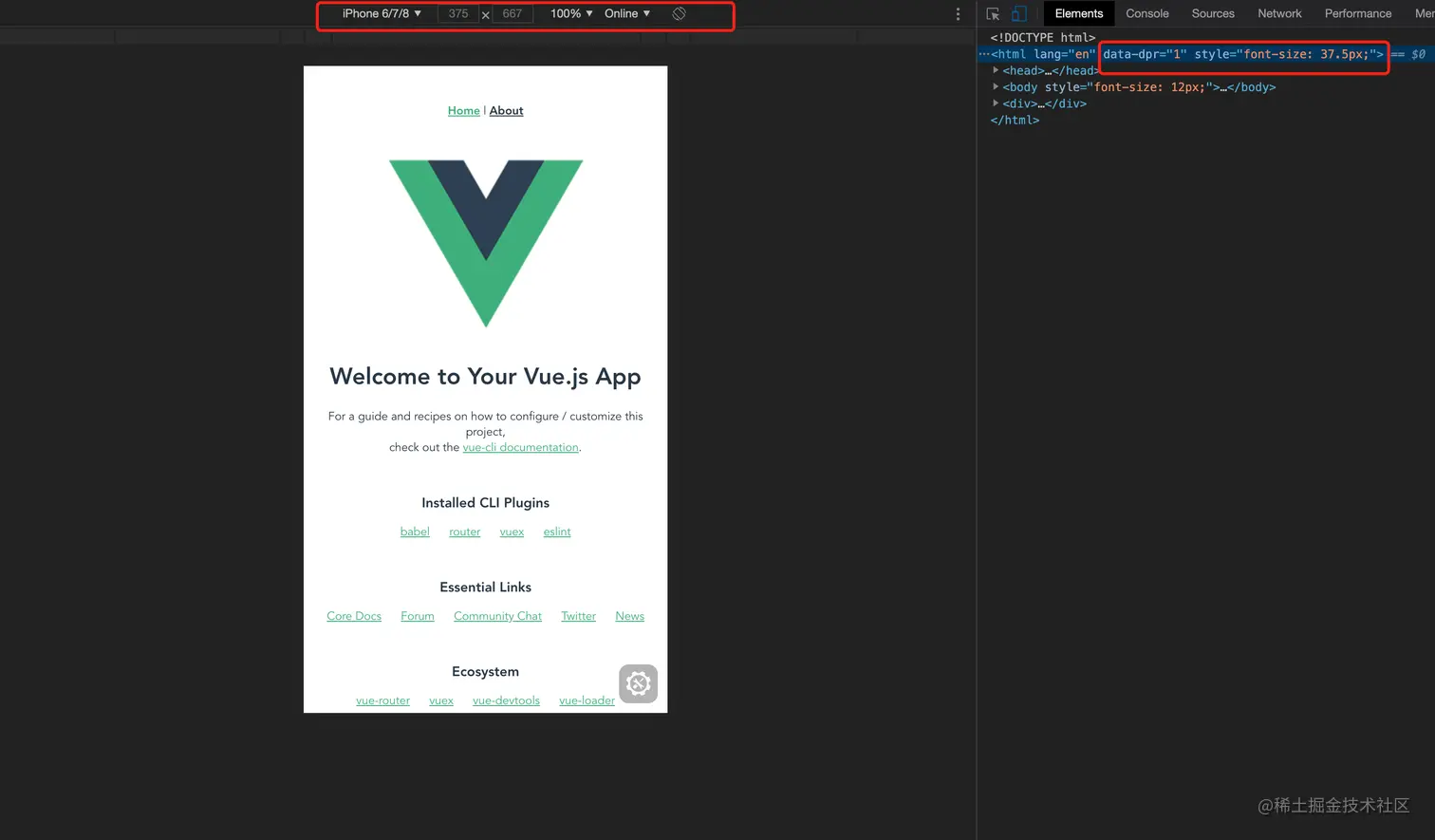Image resolution: width=1435 pixels, height=840 pixels.
Task: Expand the head element node
Action: point(996,70)
